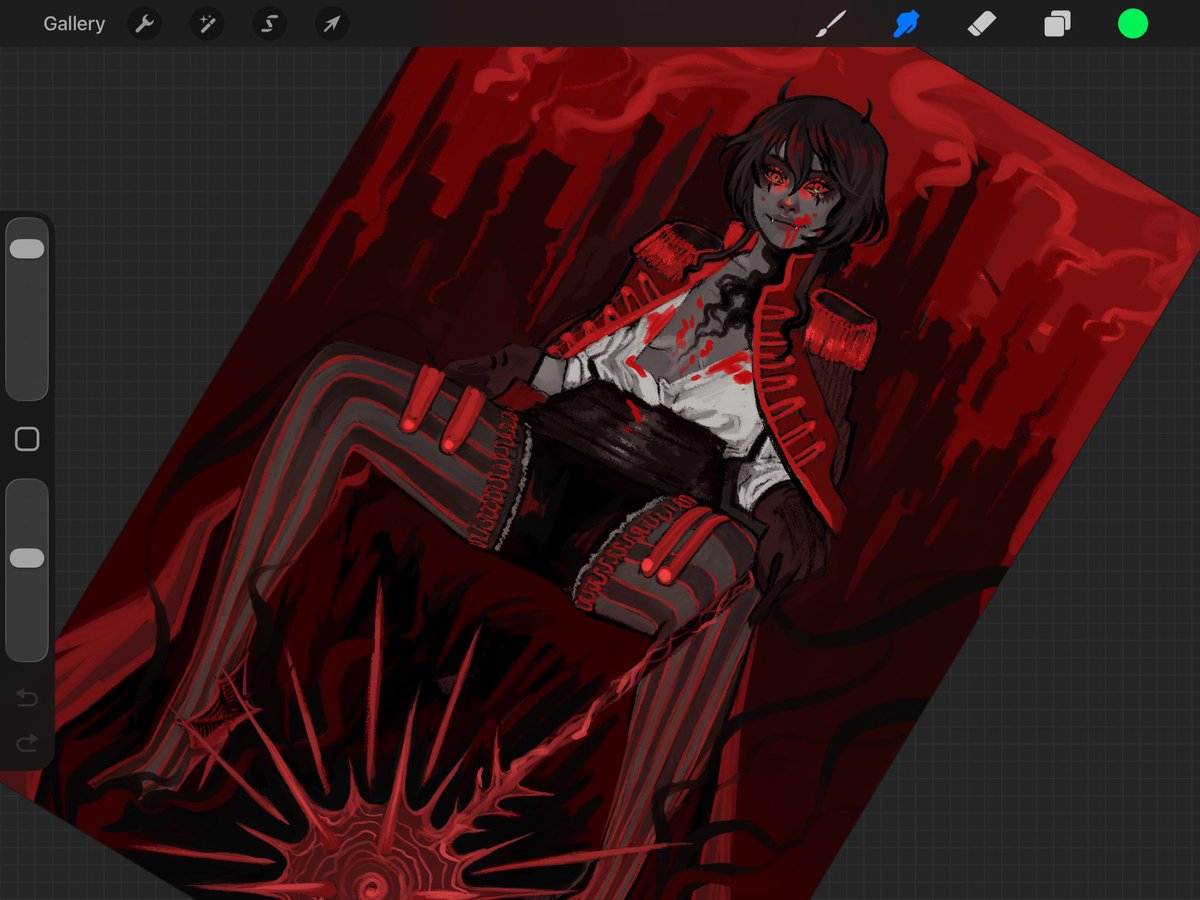Open the green active color picker
Screen dimensions: 1200x900
click(x=1133, y=24)
